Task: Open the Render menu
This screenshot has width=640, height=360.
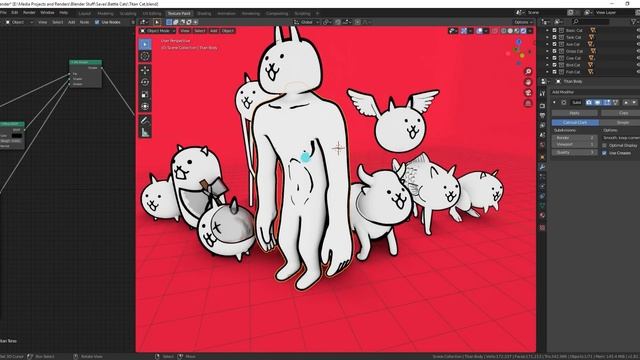Action: click(29, 13)
